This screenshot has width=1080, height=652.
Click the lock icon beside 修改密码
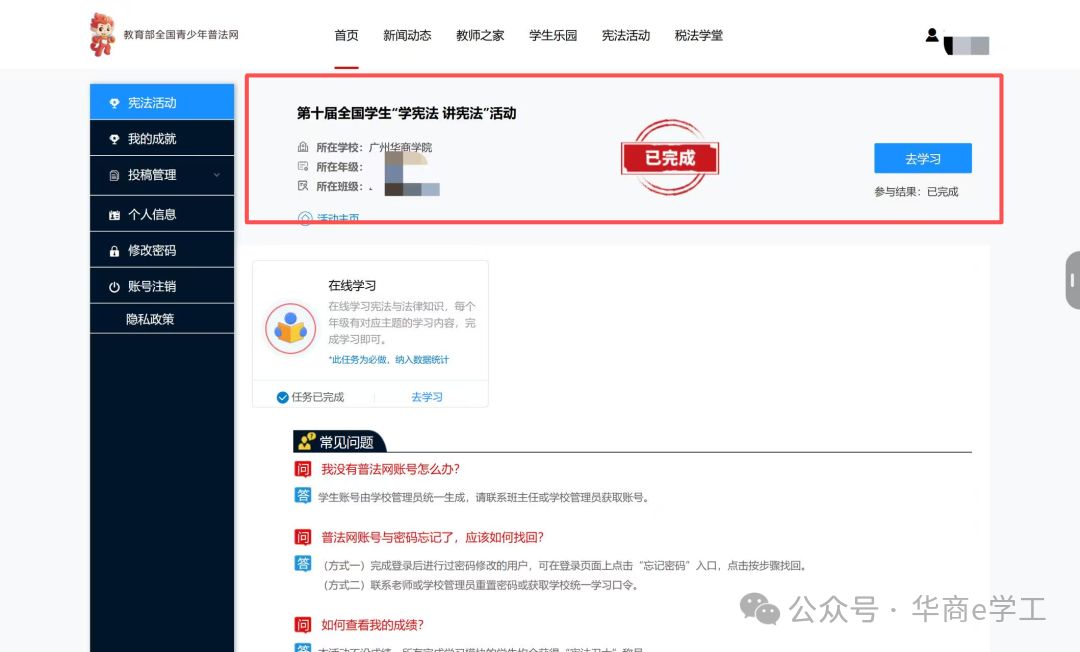114,251
